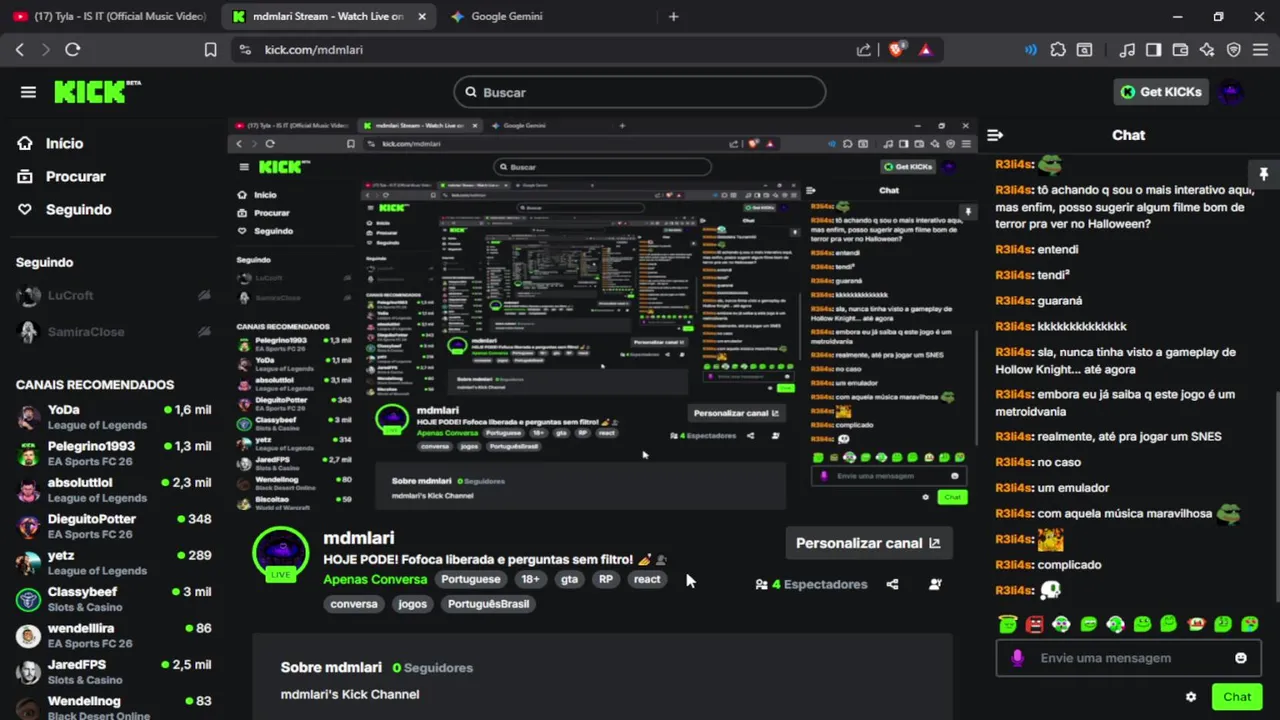The height and width of the screenshot is (720, 1280).
Task: Switch to the Tyla IS IT YouTube tab
Action: (x=110, y=16)
